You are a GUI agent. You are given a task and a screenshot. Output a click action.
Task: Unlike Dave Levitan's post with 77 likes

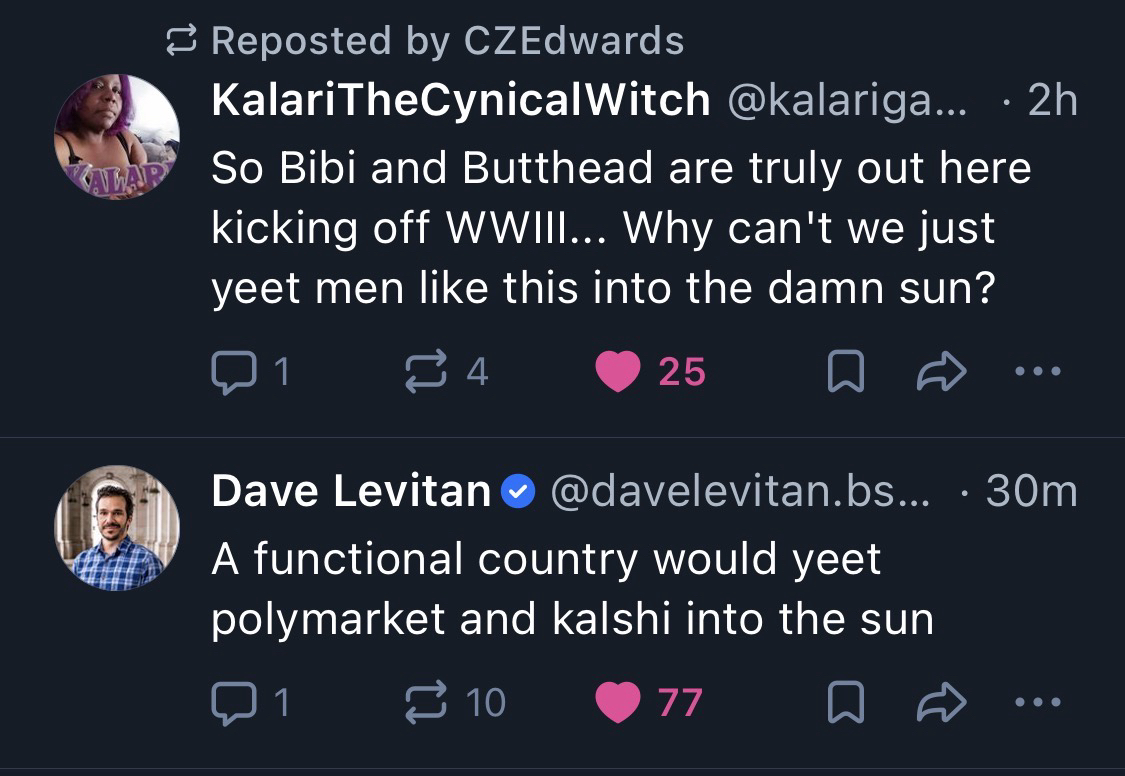click(618, 702)
